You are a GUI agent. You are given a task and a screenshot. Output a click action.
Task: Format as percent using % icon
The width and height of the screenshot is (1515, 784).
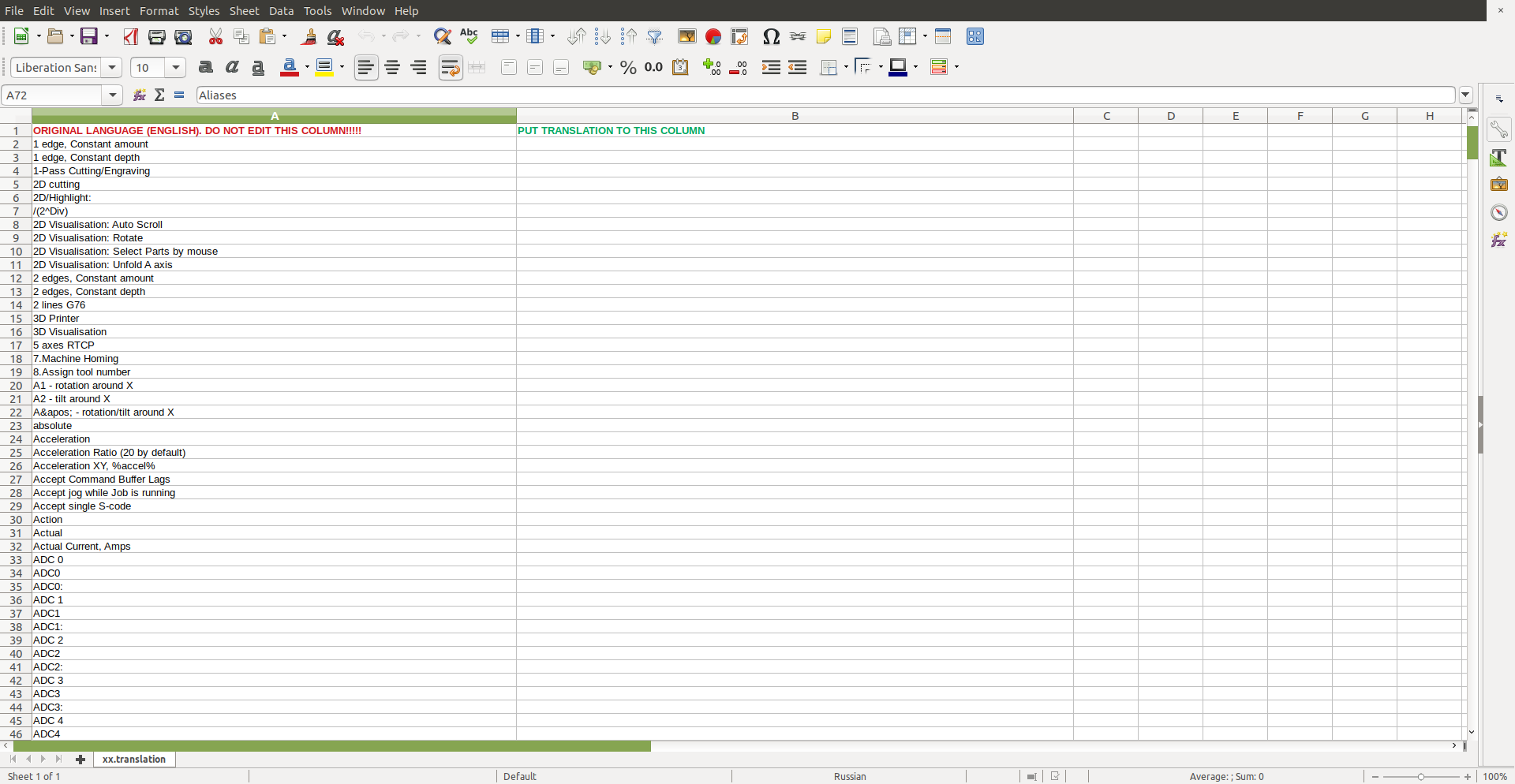(628, 67)
